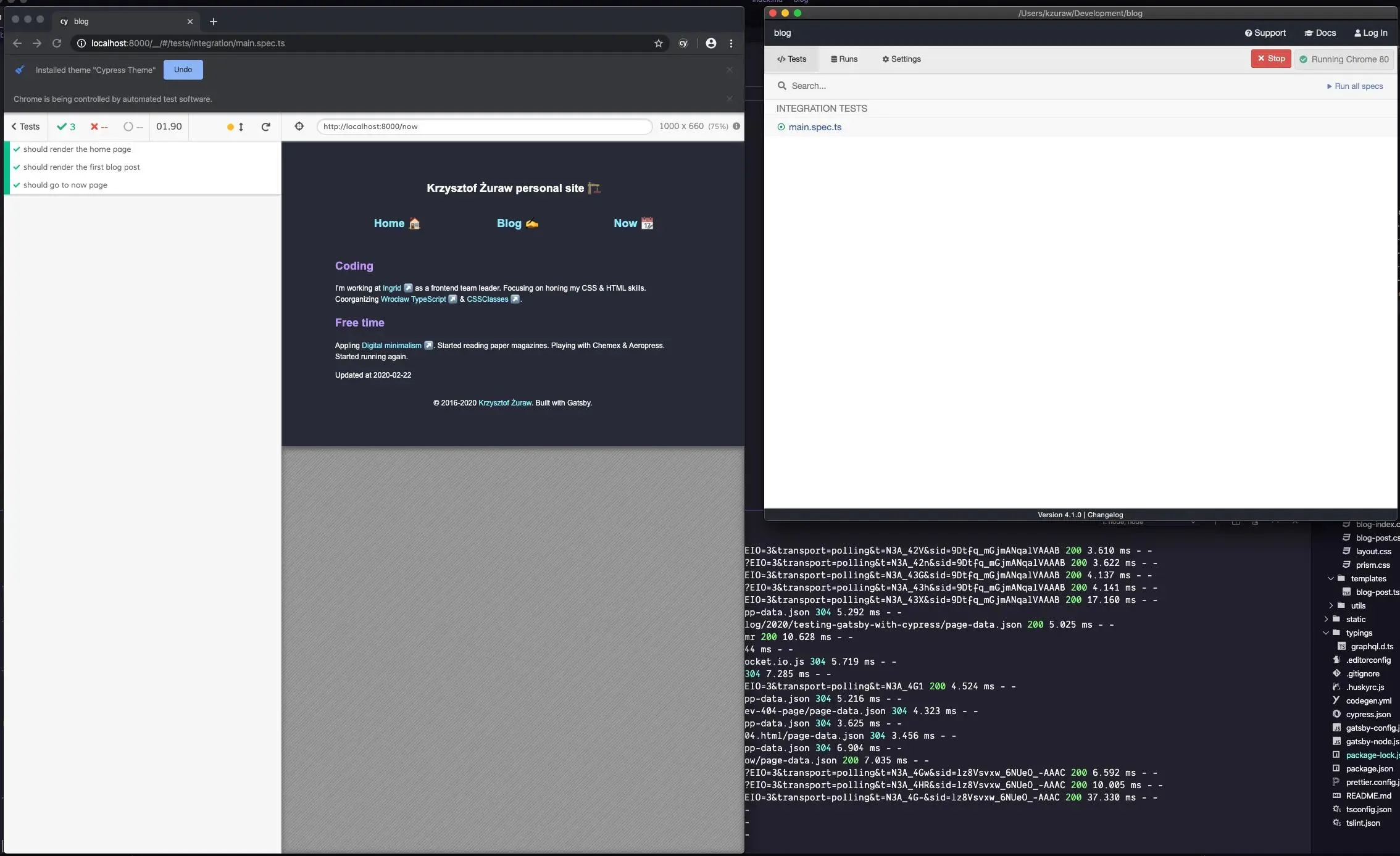Restart tests using the reload icon
This screenshot has height=856, width=1400.
pyautogui.click(x=265, y=127)
